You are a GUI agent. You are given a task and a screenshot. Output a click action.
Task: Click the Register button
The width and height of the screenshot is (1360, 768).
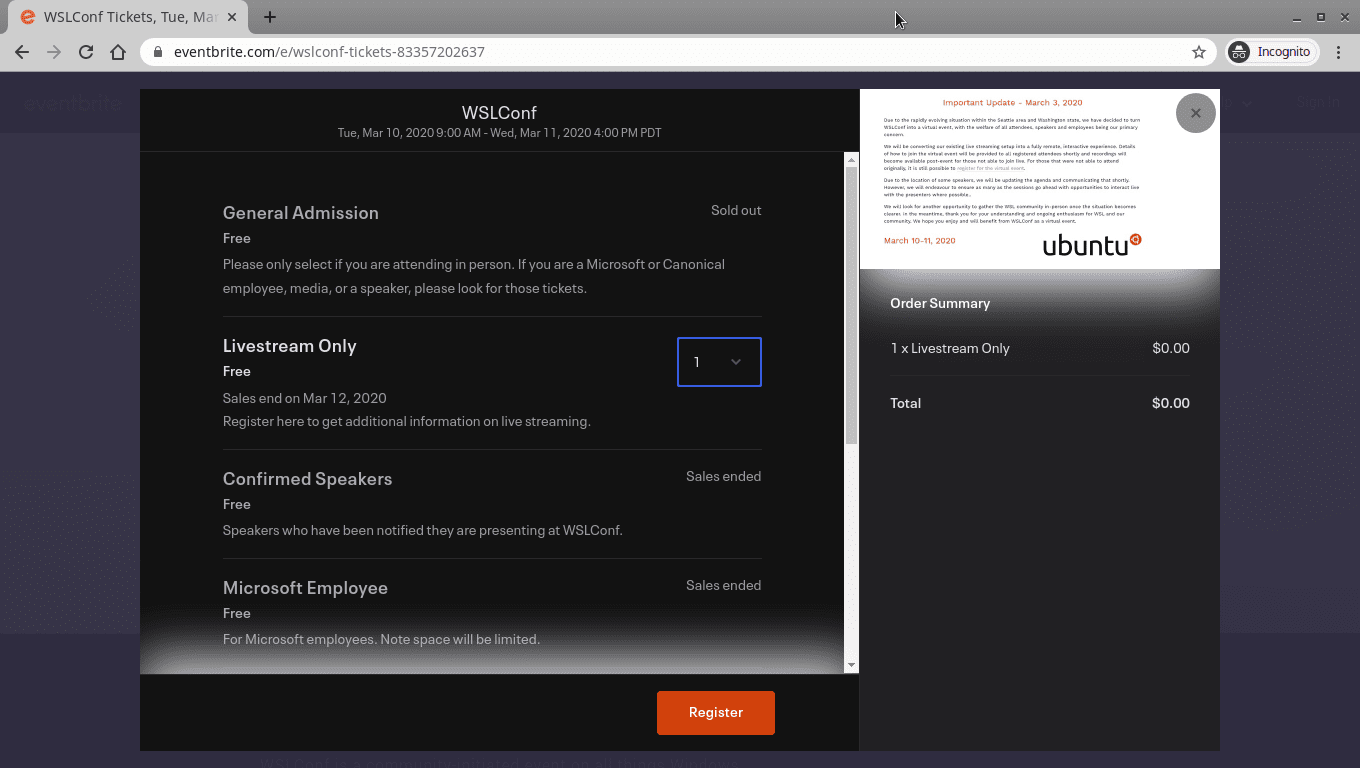pyautogui.click(x=716, y=713)
